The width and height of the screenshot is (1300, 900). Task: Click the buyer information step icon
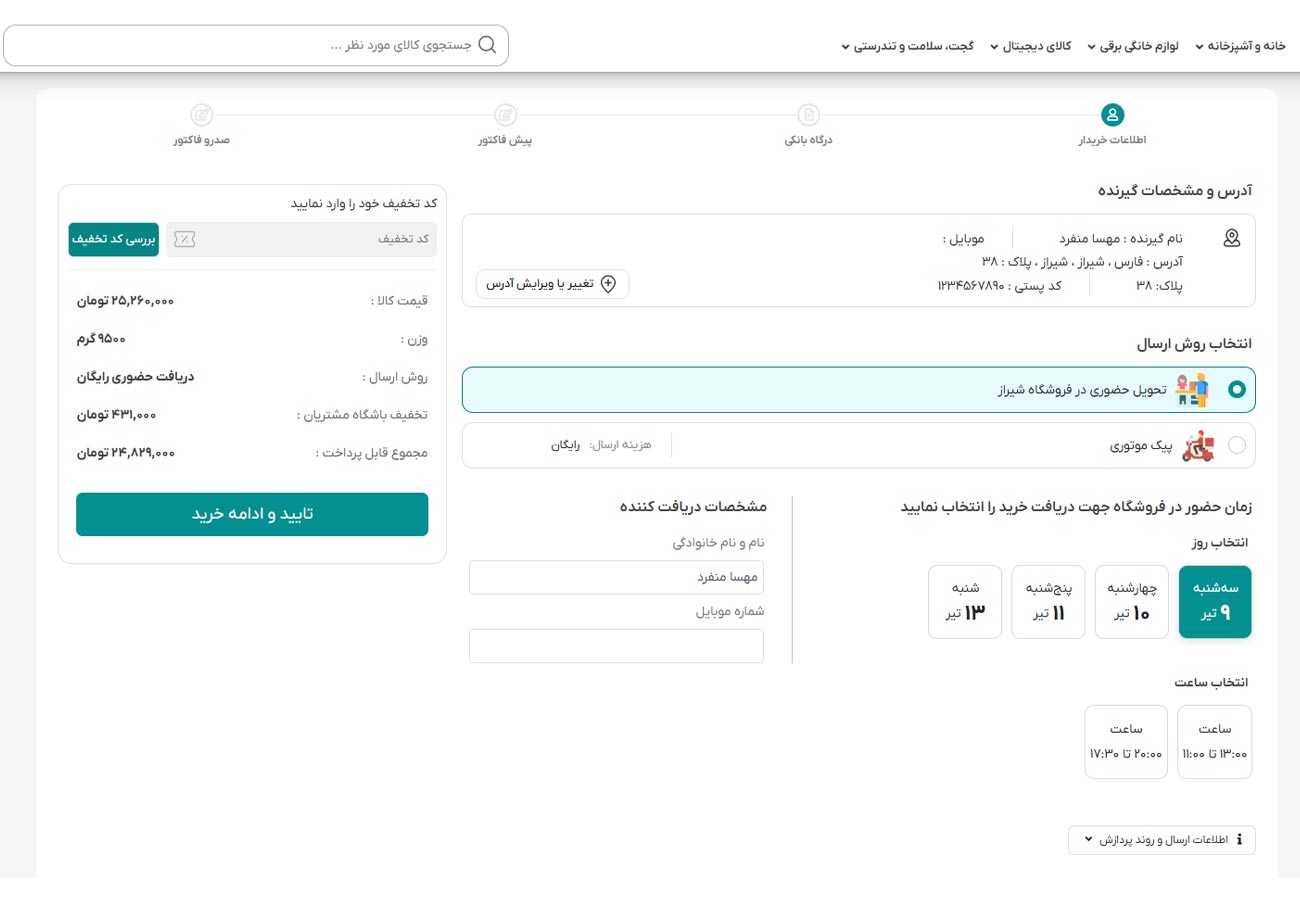pyautogui.click(x=1112, y=114)
